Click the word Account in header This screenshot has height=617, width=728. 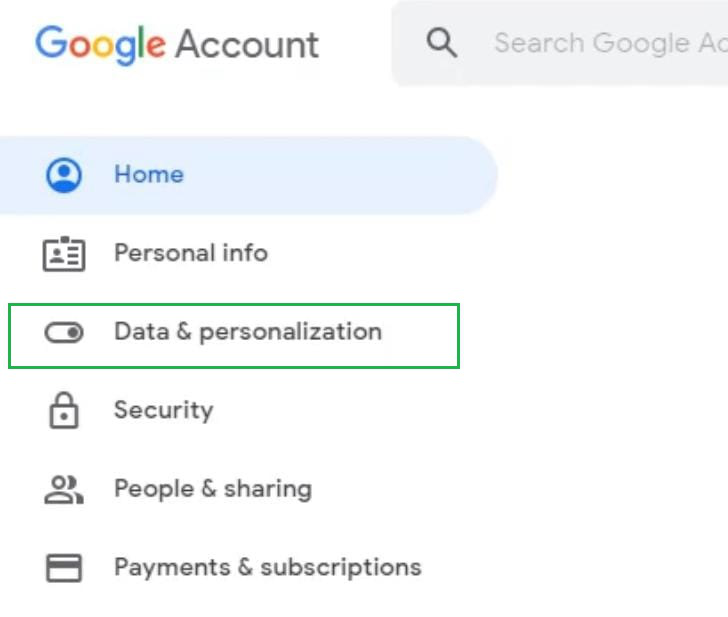(247, 44)
